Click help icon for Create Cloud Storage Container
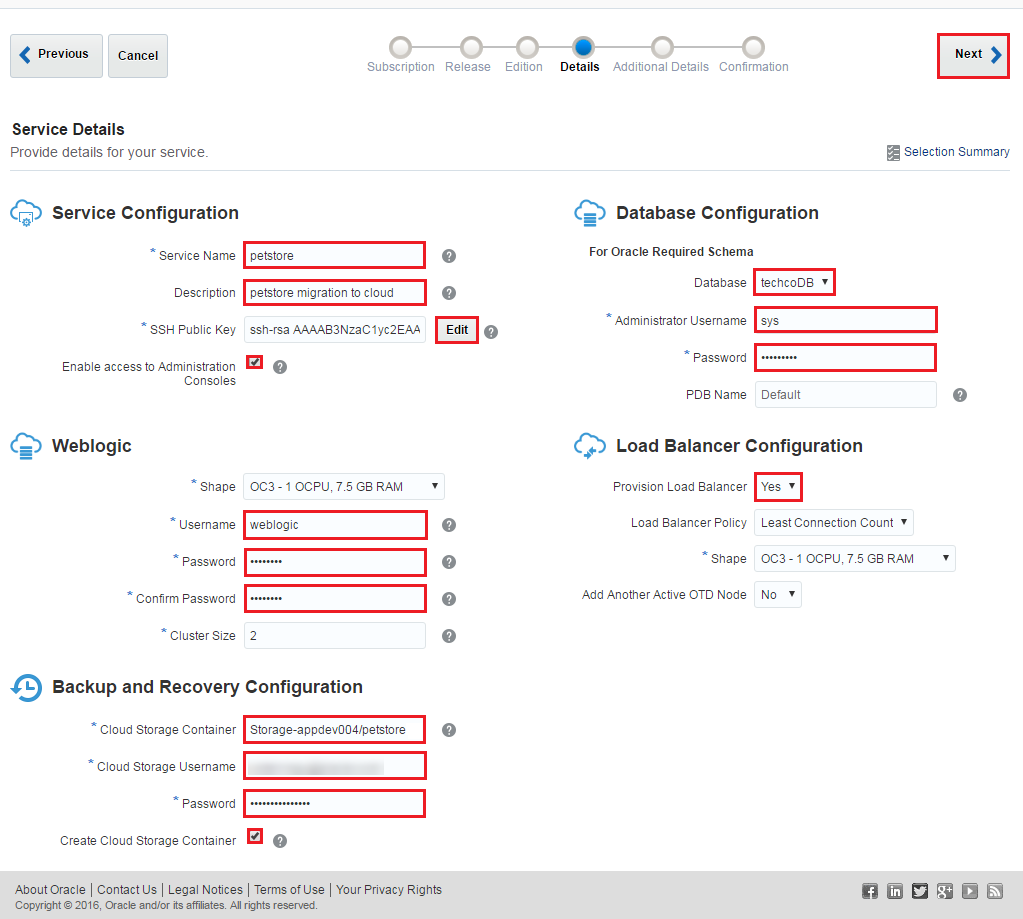Image resolution: width=1023 pixels, height=919 pixels. [x=280, y=841]
